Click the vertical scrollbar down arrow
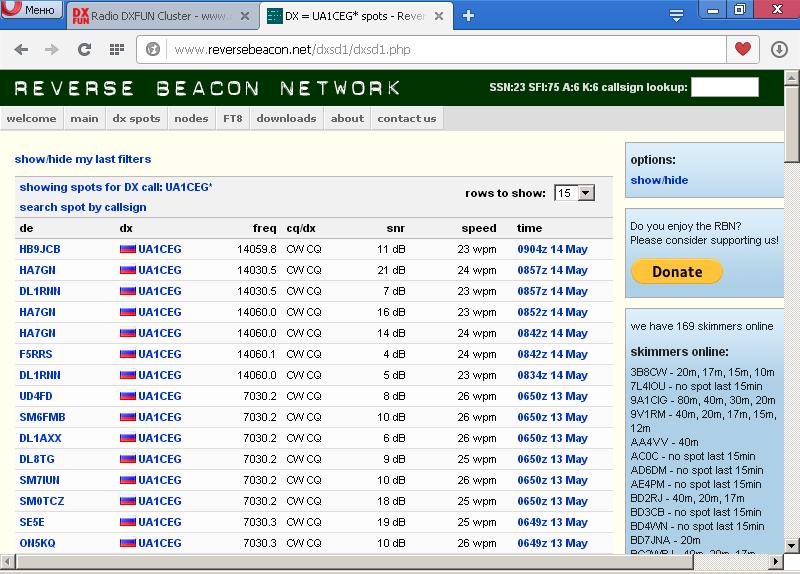This screenshot has height=574, width=800. 791,545
